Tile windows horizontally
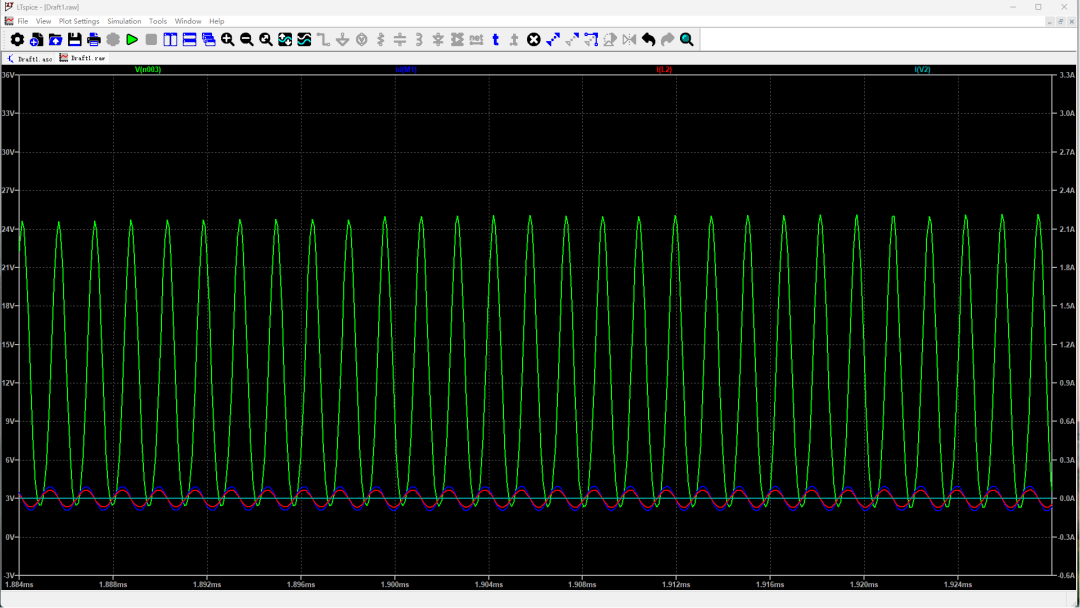 189,40
